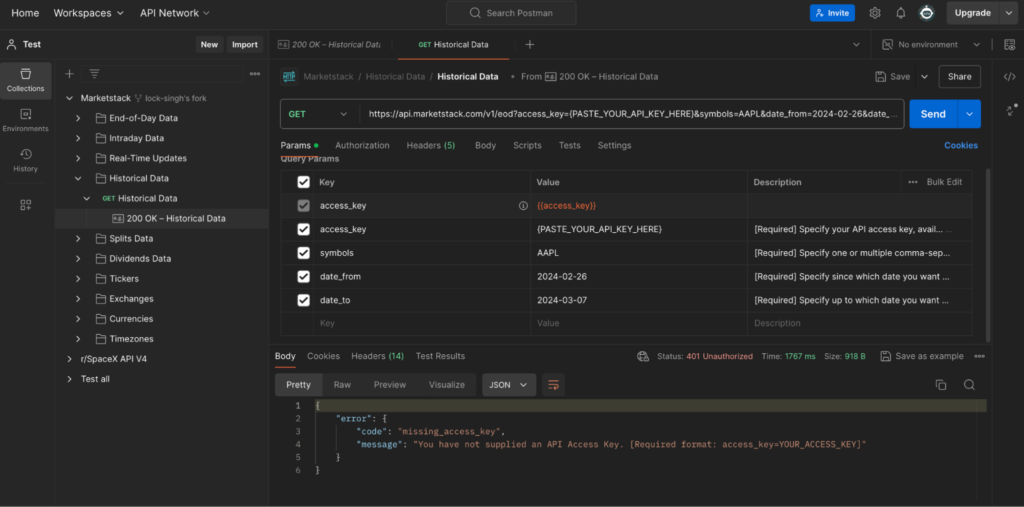This screenshot has height=507, width=1024.
Task: Open the JSON format dropdown
Action: [x=509, y=385]
